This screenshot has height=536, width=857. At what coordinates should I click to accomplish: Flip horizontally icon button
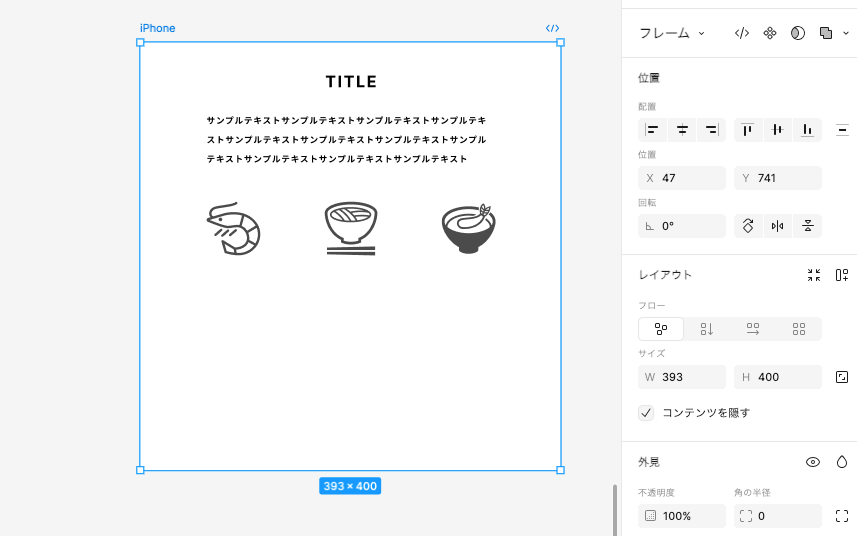click(x=777, y=226)
